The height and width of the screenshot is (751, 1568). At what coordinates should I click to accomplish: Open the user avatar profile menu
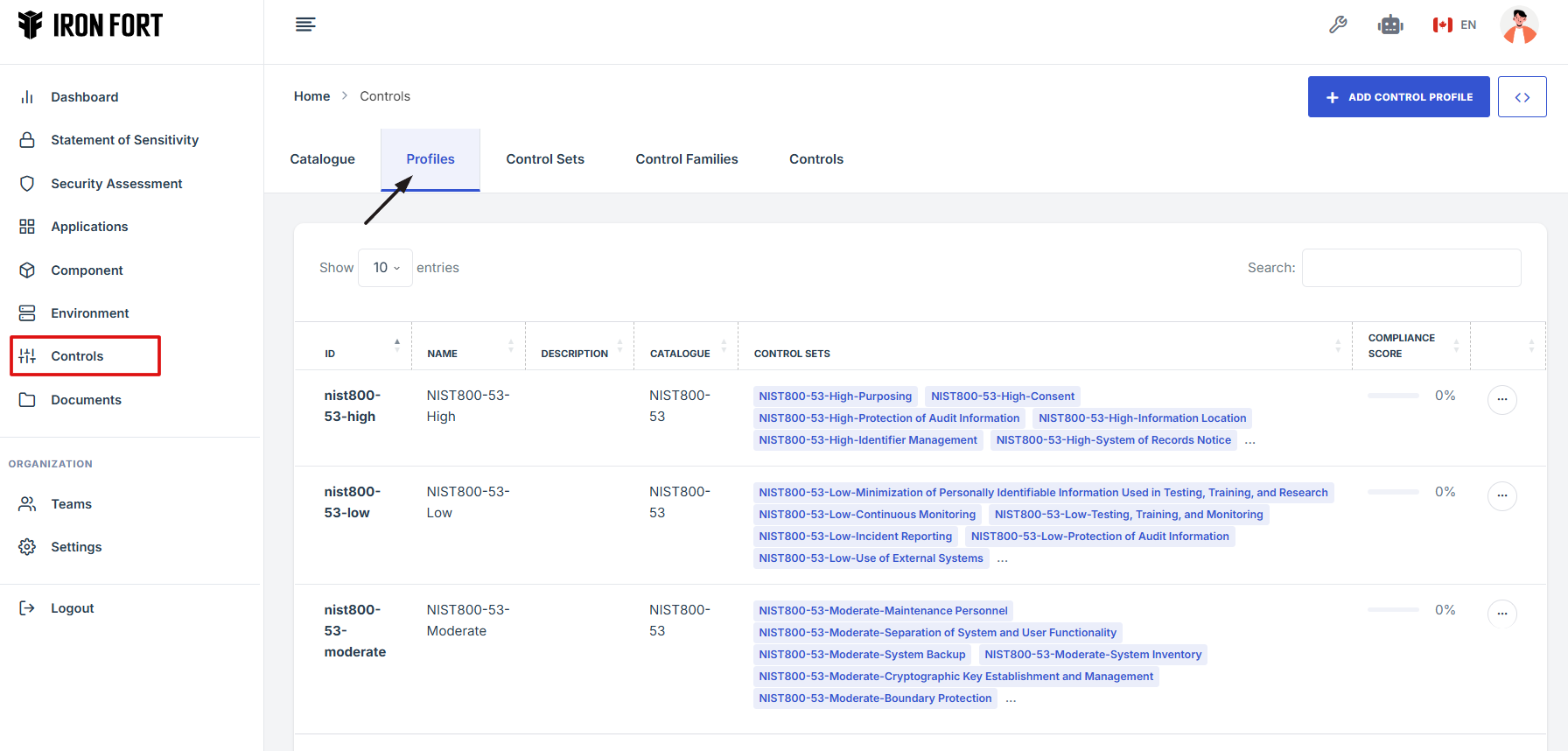pos(1519,25)
